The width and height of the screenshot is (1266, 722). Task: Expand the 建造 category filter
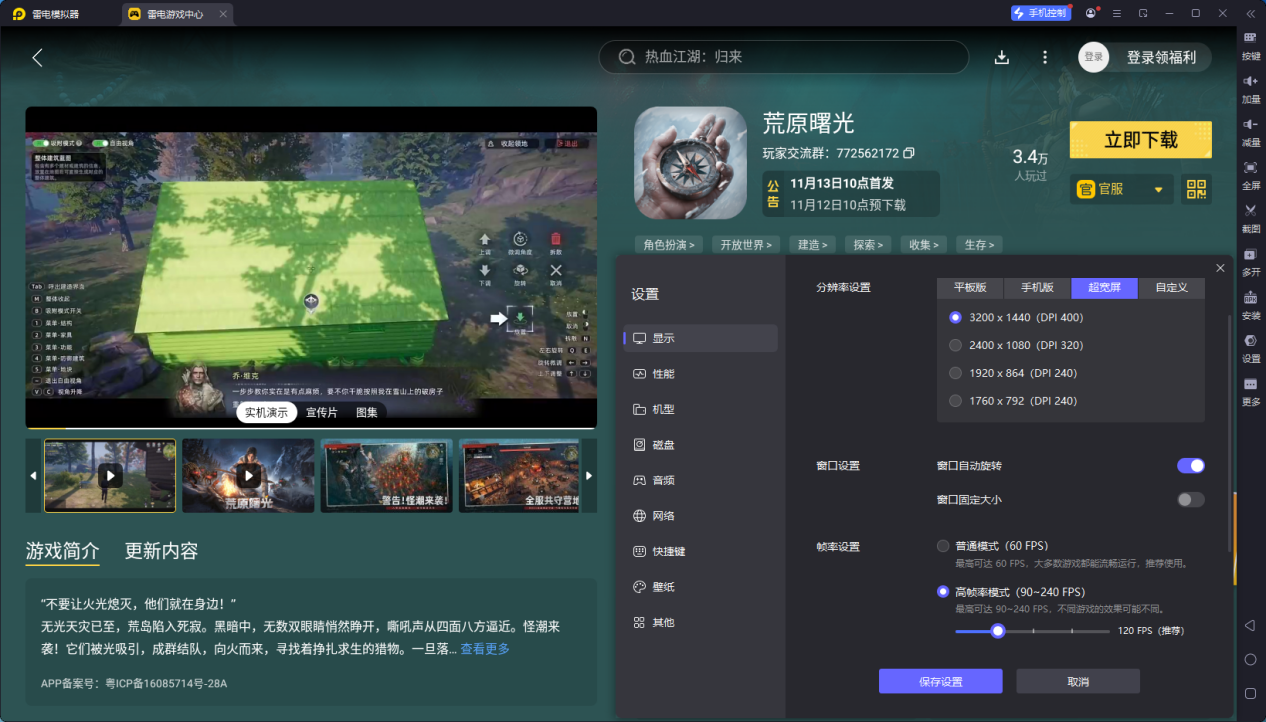(x=813, y=244)
